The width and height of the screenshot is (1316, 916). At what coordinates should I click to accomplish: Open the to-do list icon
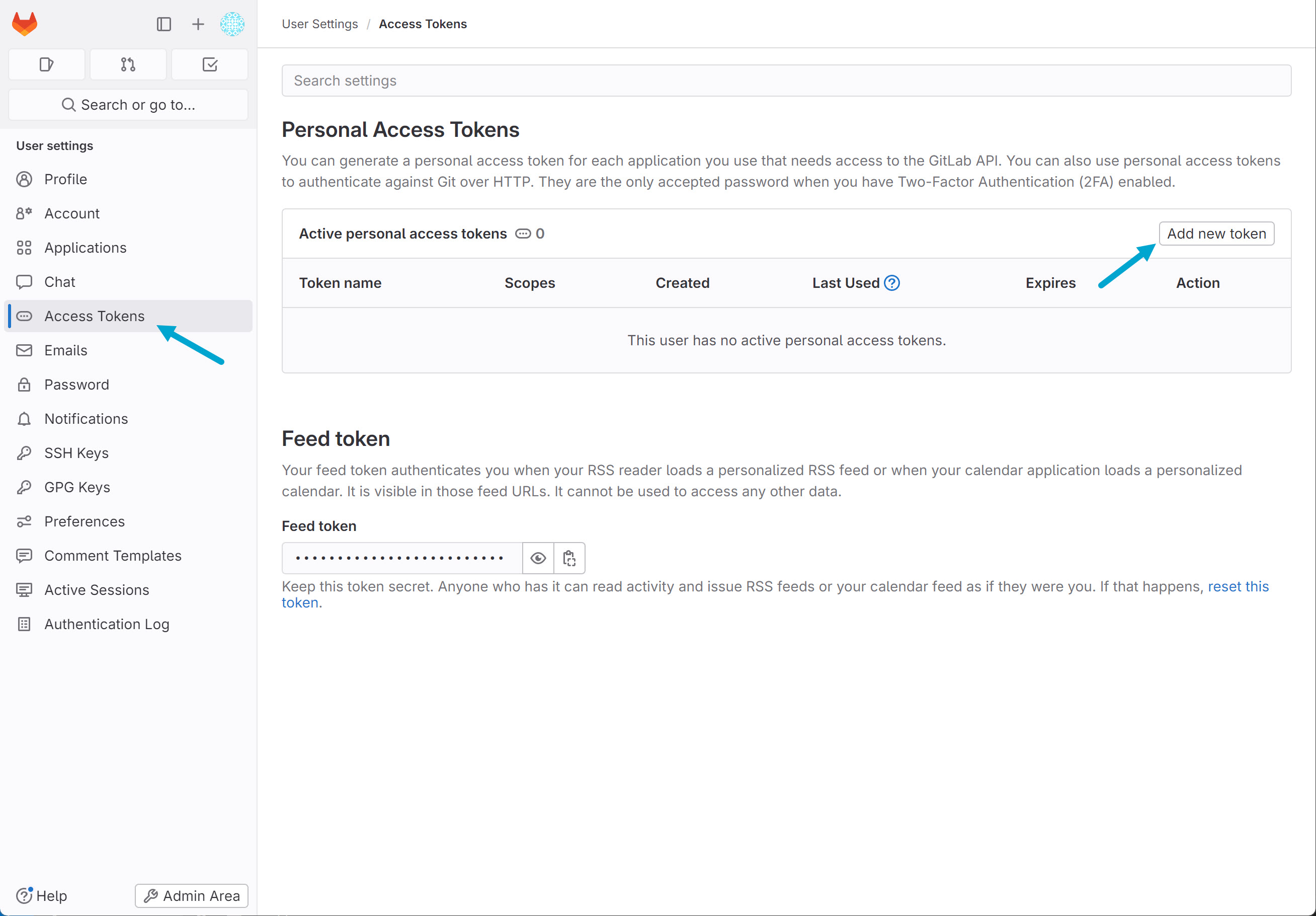[210, 64]
